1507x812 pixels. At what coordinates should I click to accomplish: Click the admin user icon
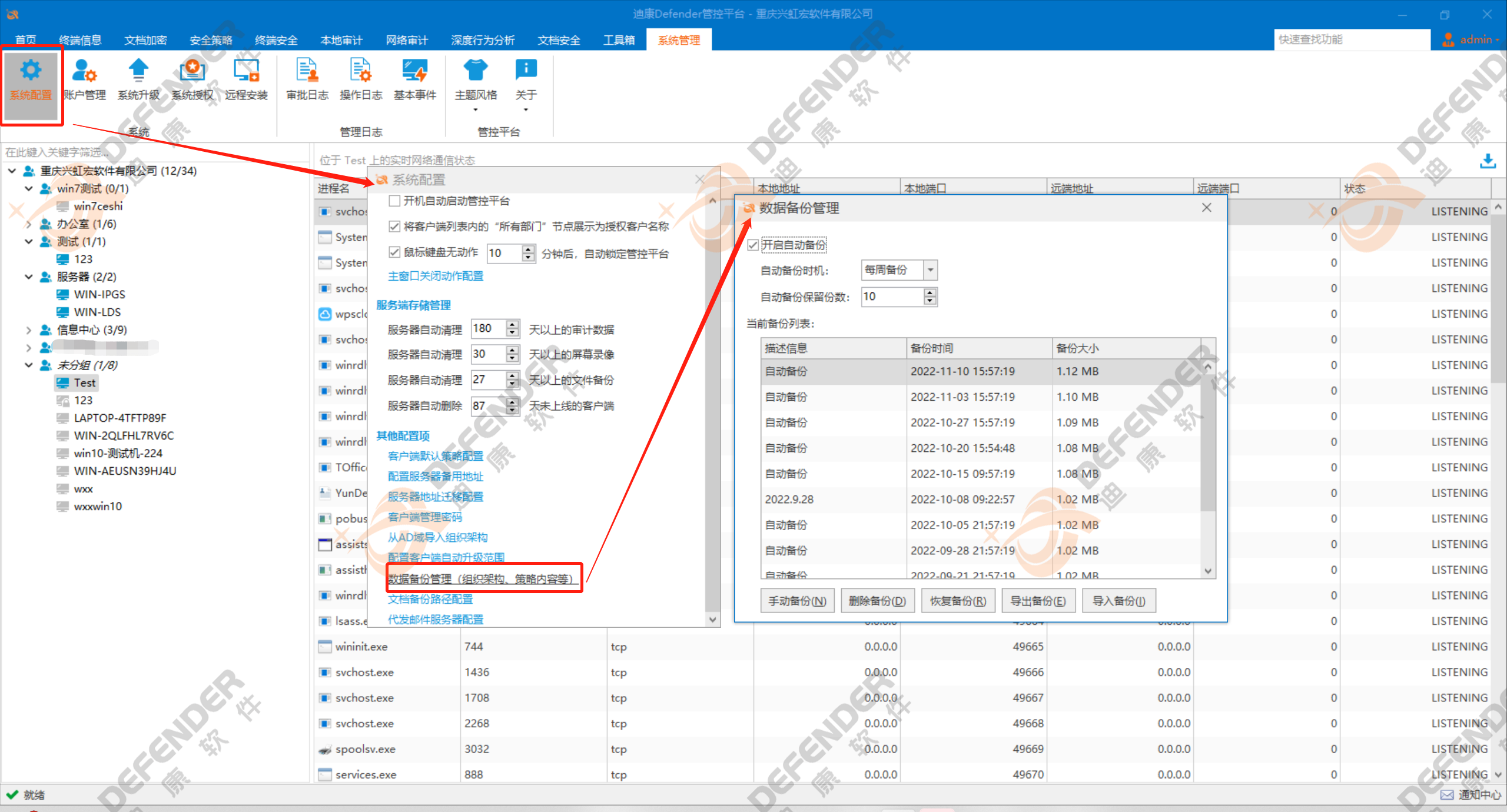[1448, 39]
